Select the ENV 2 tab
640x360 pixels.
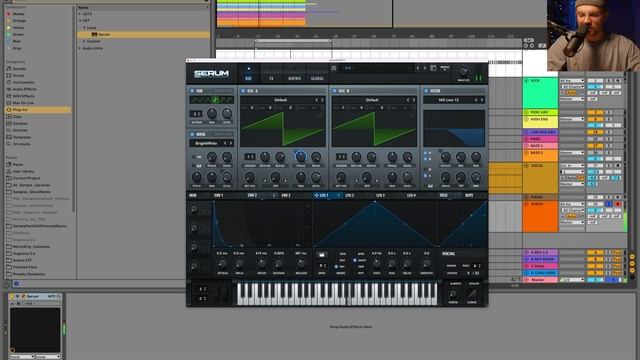(252, 196)
